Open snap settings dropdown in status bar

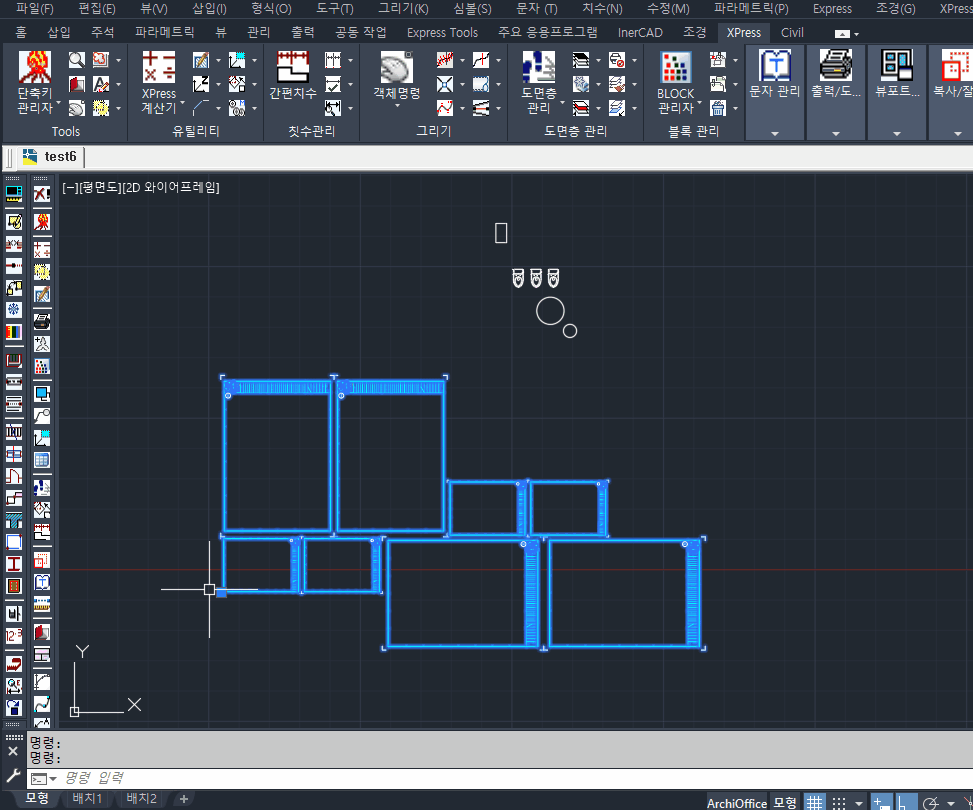pyautogui.click(x=858, y=803)
